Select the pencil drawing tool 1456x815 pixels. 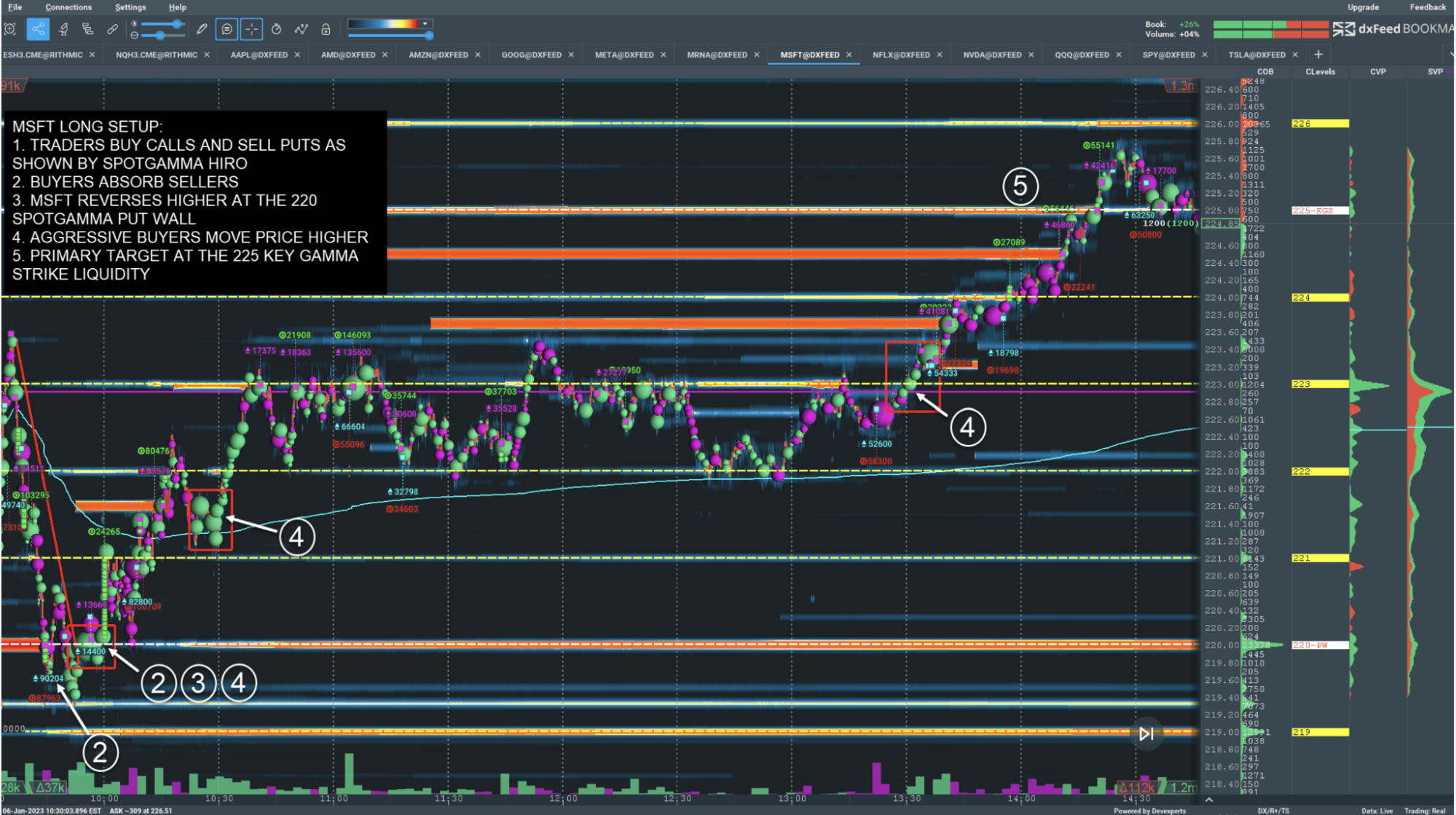pyautogui.click(x=202, y=29)
